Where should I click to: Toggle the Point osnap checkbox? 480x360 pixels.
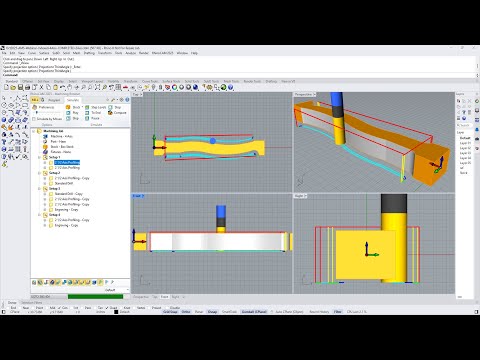tap(34, 308)
